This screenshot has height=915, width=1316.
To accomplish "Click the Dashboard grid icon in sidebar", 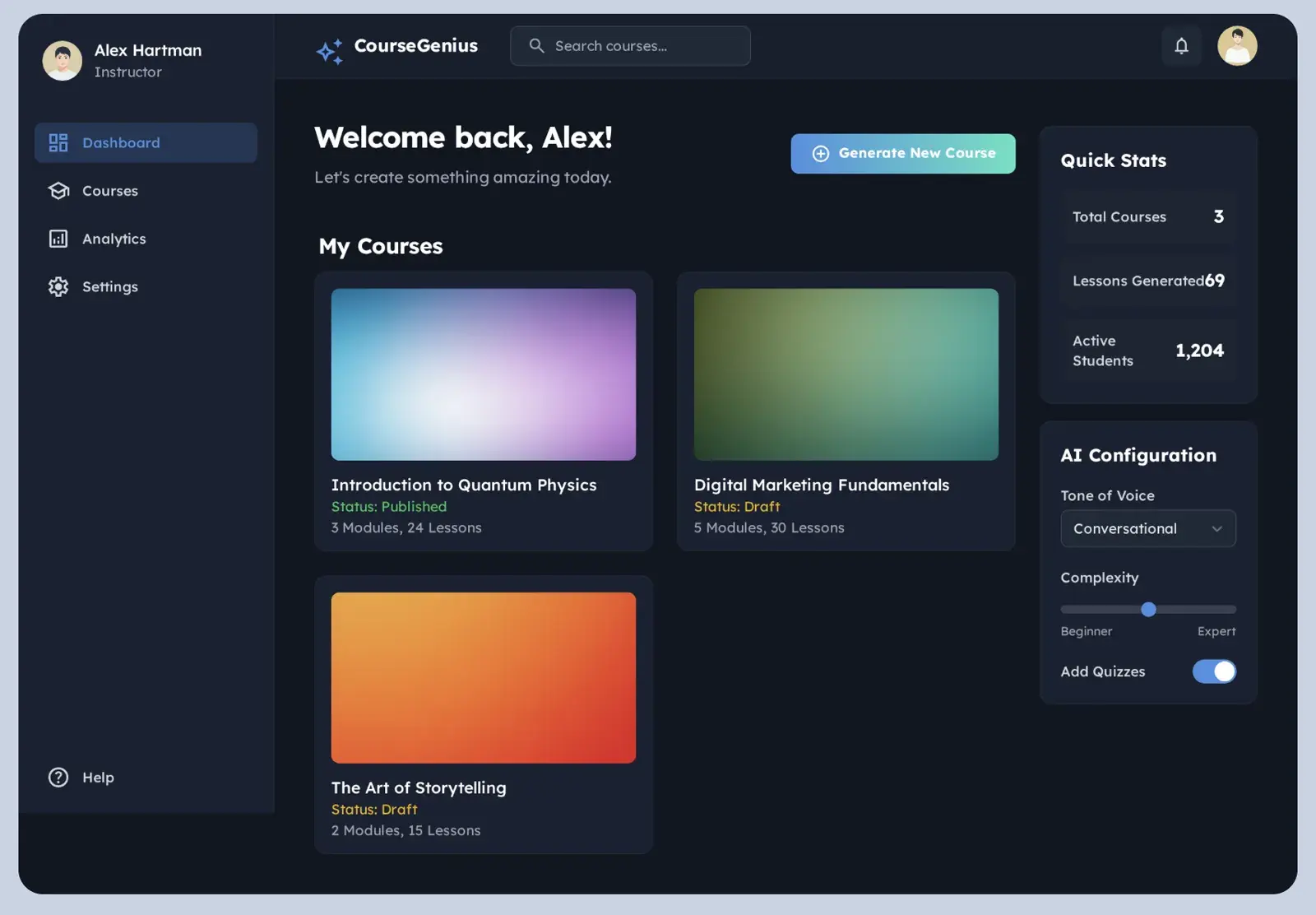I will [58, 143].
